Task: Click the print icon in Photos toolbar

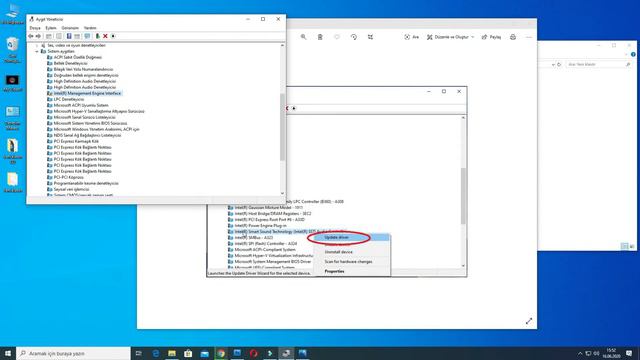Action: point(513,37)
